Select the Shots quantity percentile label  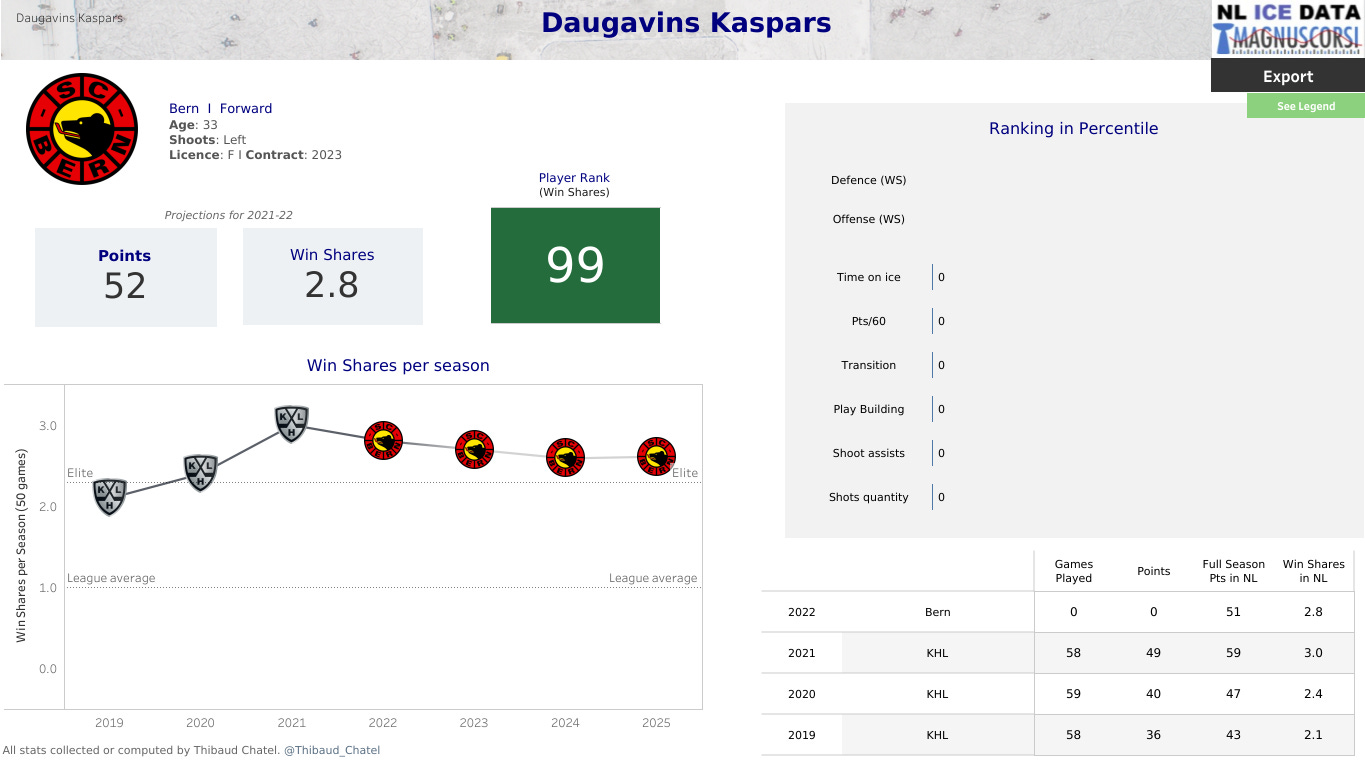pos(868,497)
